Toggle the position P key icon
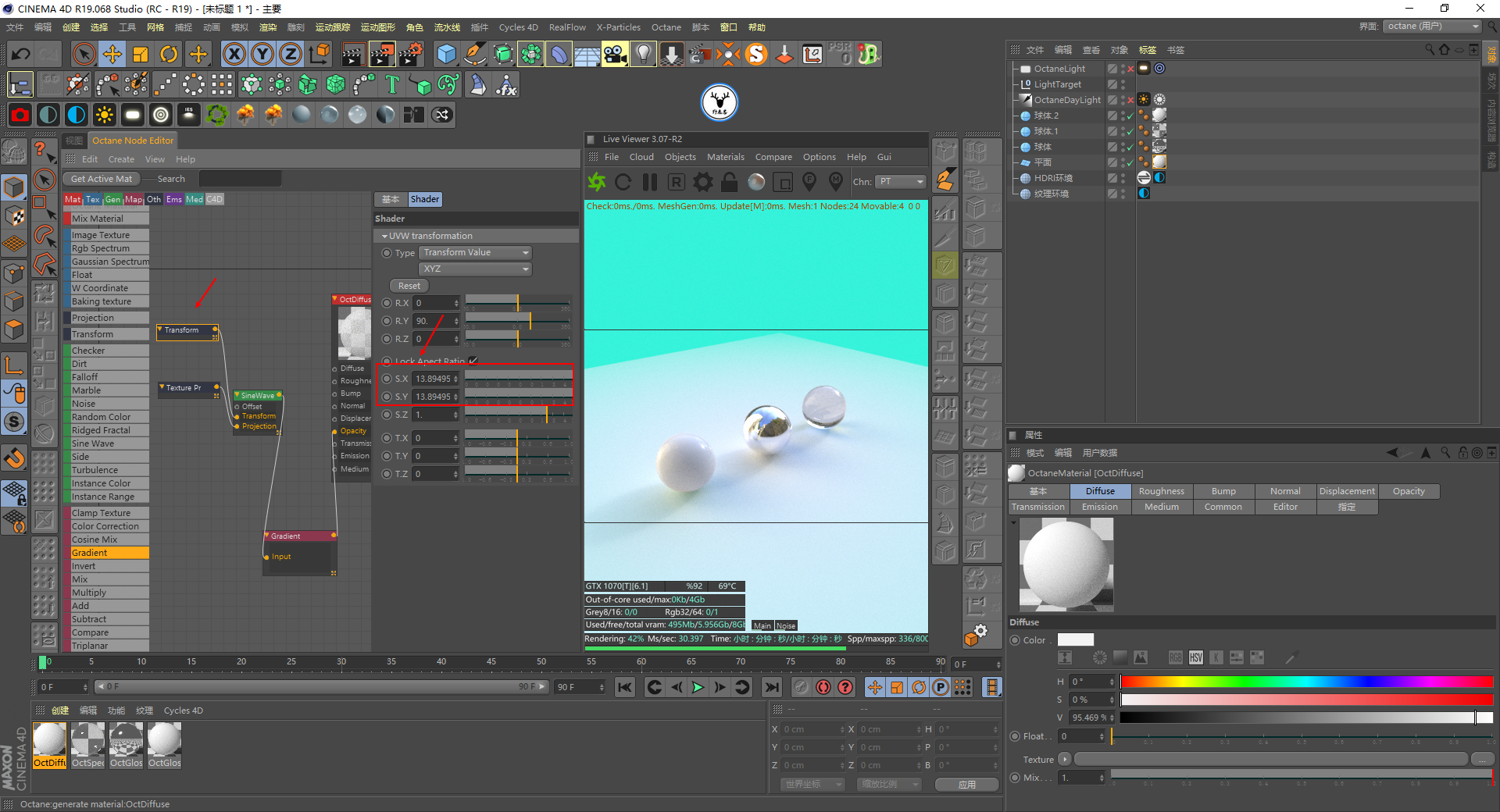The width and height of the screenshot is (1500, 812). 941,687
